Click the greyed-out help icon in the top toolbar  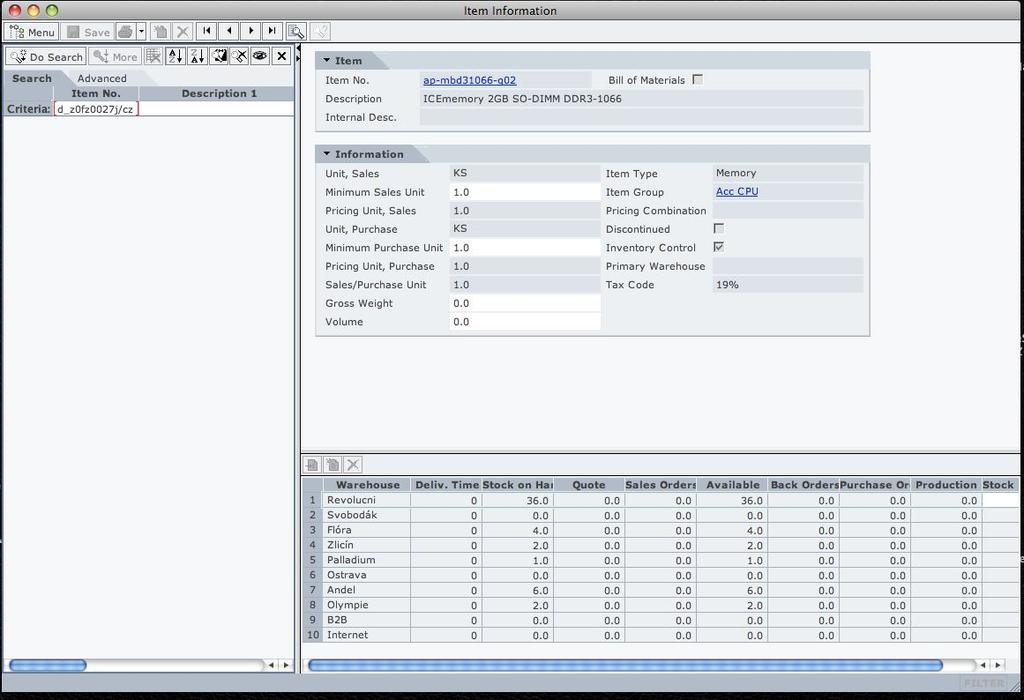319,31
